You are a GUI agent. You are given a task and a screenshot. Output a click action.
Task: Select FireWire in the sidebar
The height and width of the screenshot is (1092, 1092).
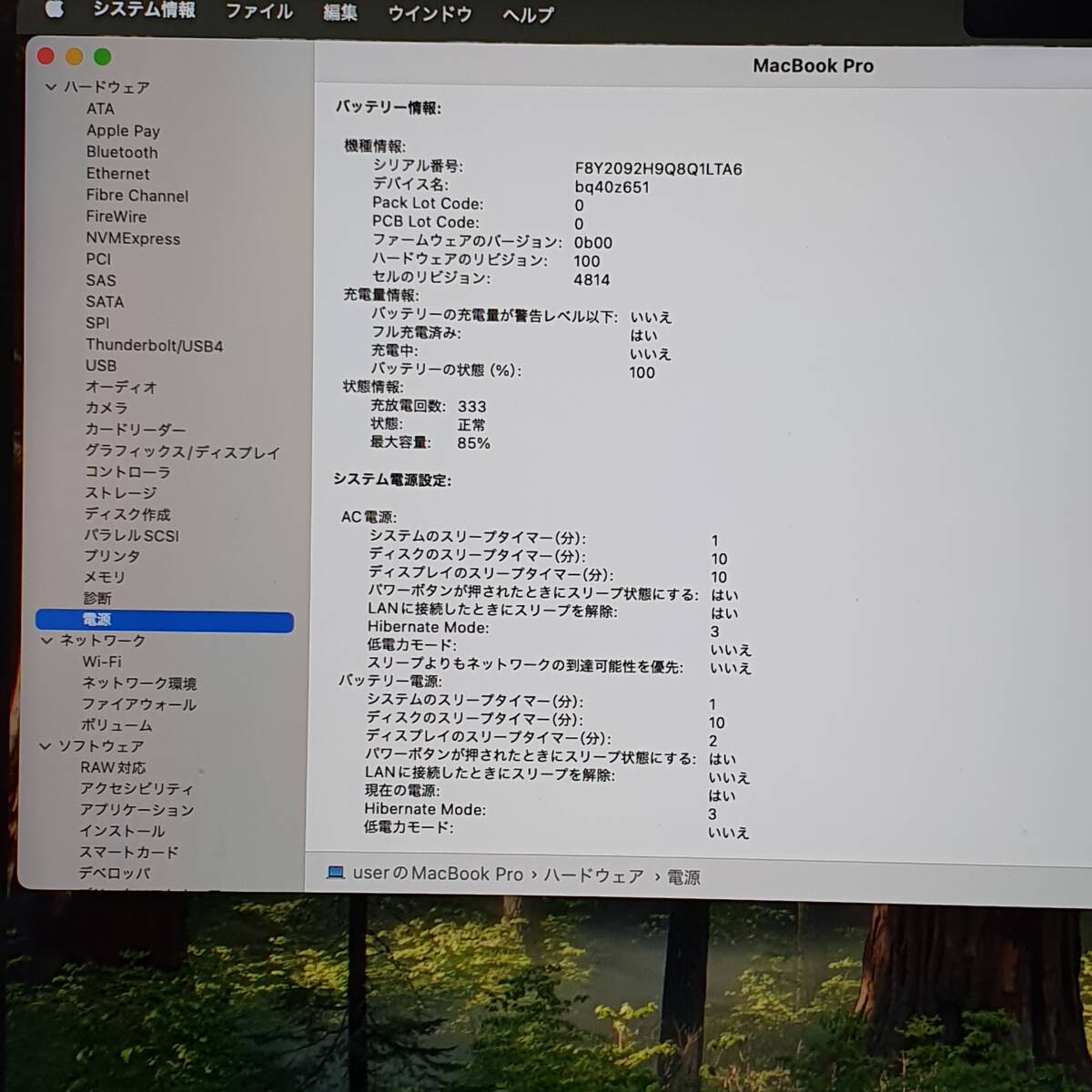point(116,216)
